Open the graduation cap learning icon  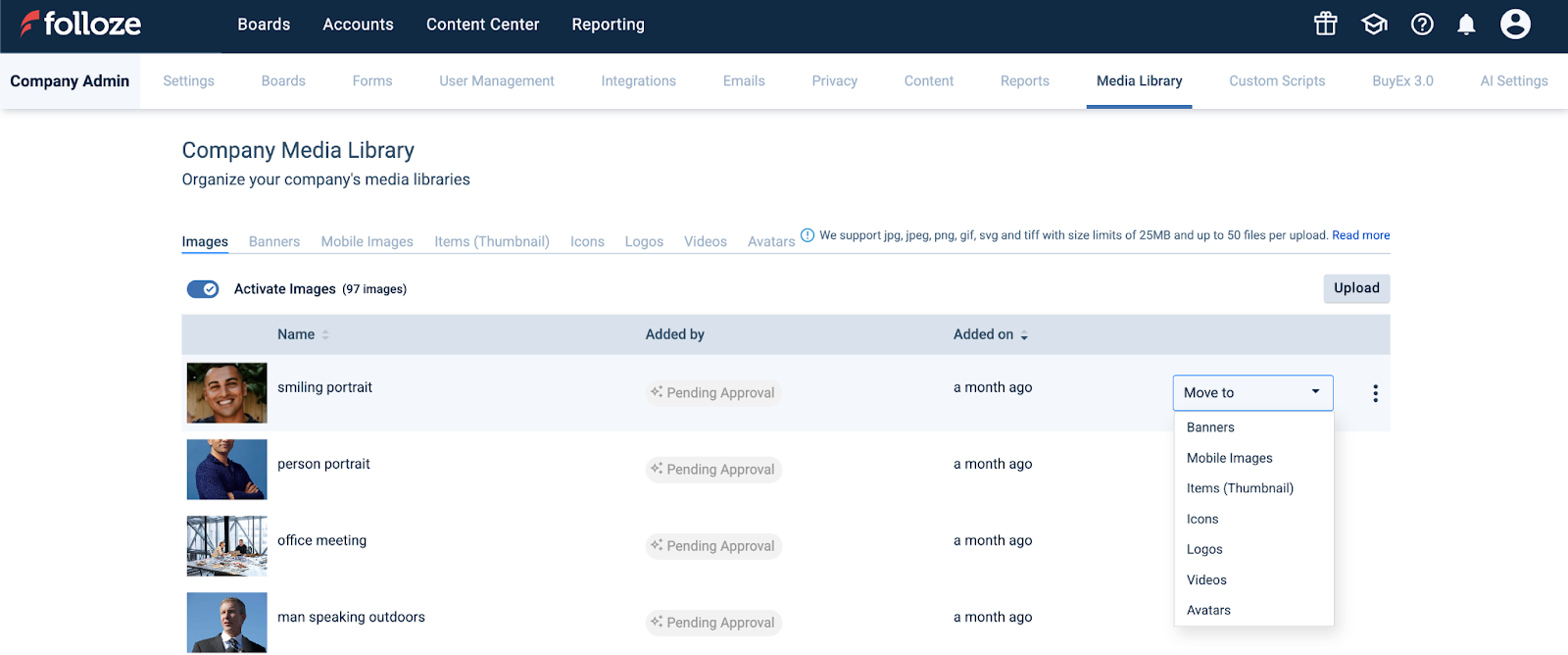point(1374,24)
